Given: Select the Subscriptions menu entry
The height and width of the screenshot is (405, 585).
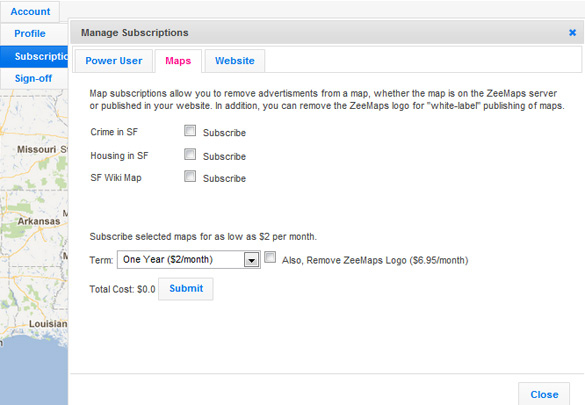Looking at the screenshot, I should pos(34,57).
